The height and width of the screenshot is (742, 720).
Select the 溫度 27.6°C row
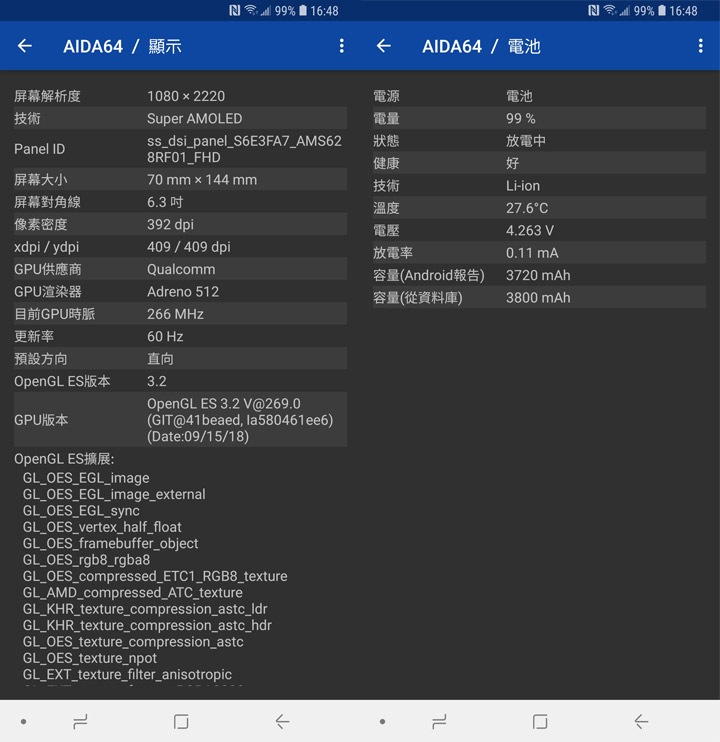(539, 208)
